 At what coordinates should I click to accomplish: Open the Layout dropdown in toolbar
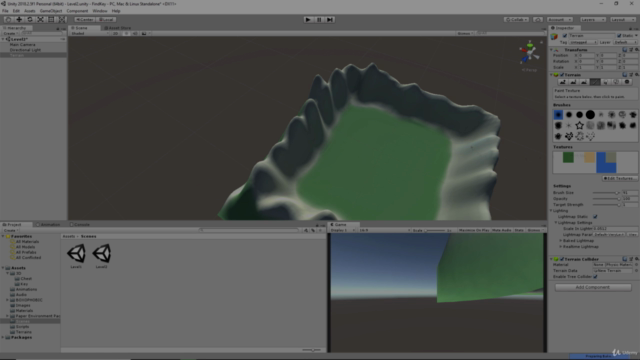(622, 20)
